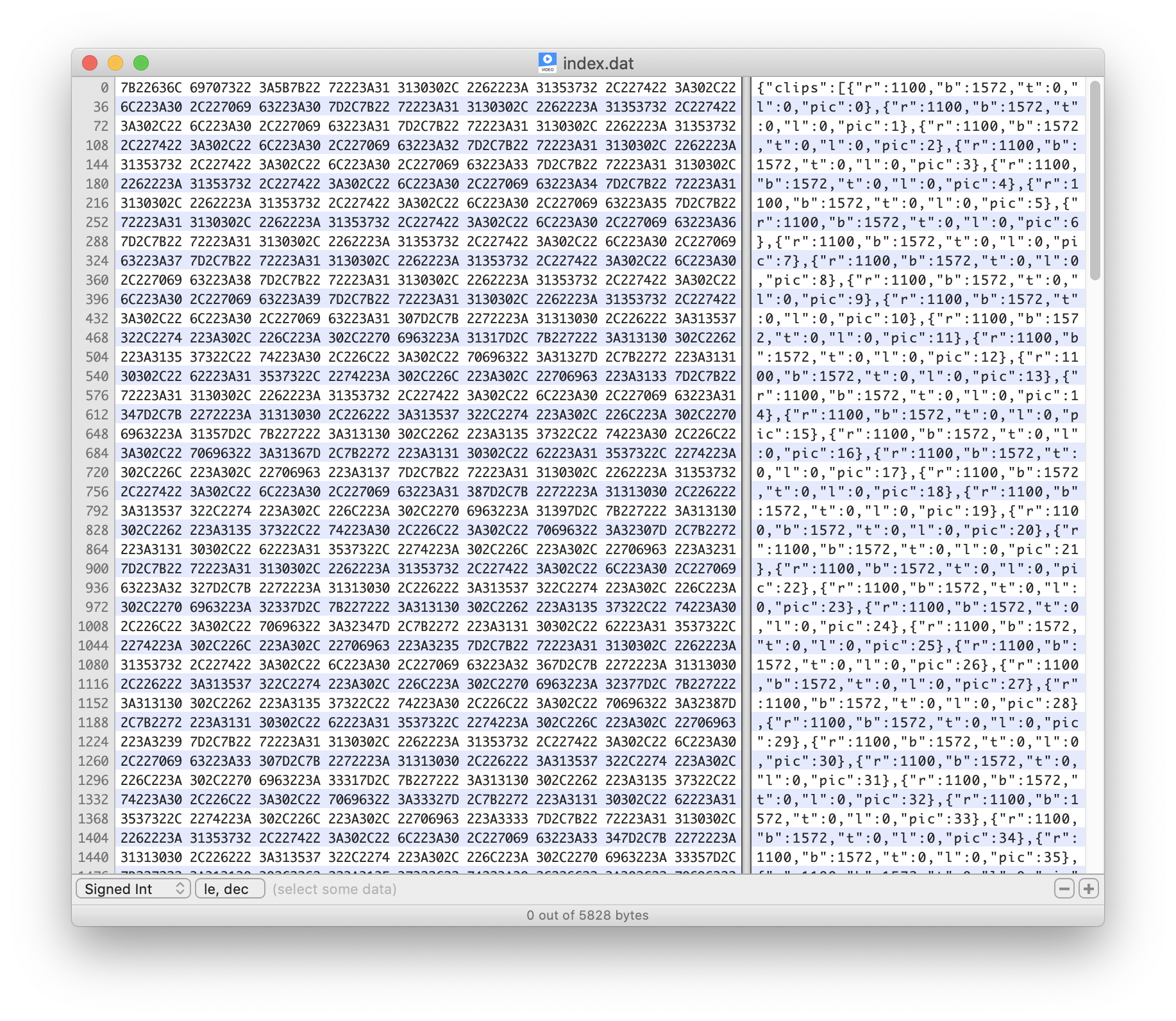Click the index.dat window title

tap(598, 63)
